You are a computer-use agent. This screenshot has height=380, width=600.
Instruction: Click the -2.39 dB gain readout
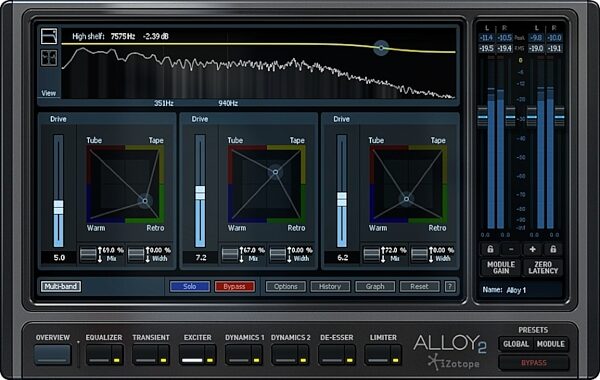tap(156, 36)
